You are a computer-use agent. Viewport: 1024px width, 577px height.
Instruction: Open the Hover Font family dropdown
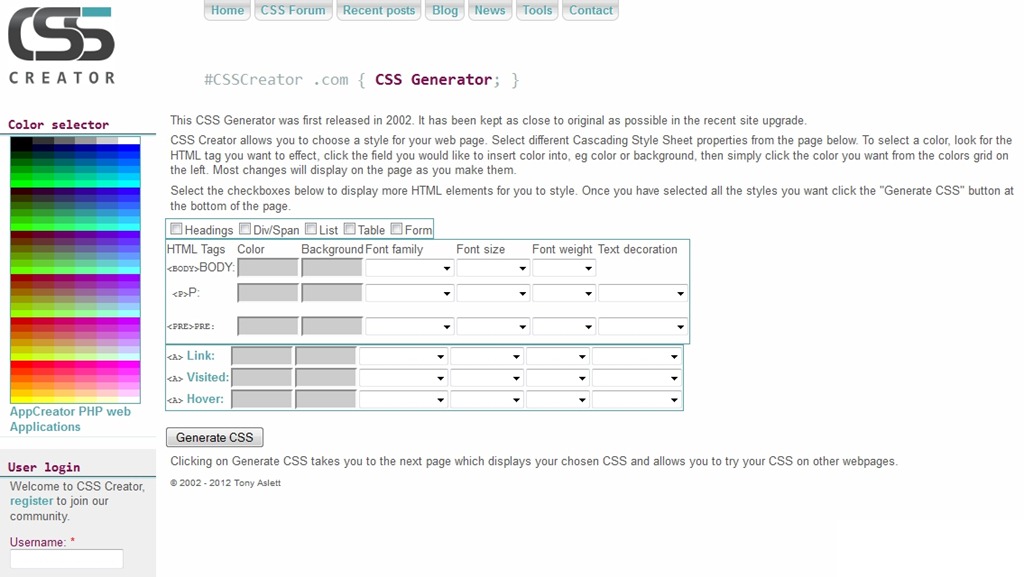point(402,399)
